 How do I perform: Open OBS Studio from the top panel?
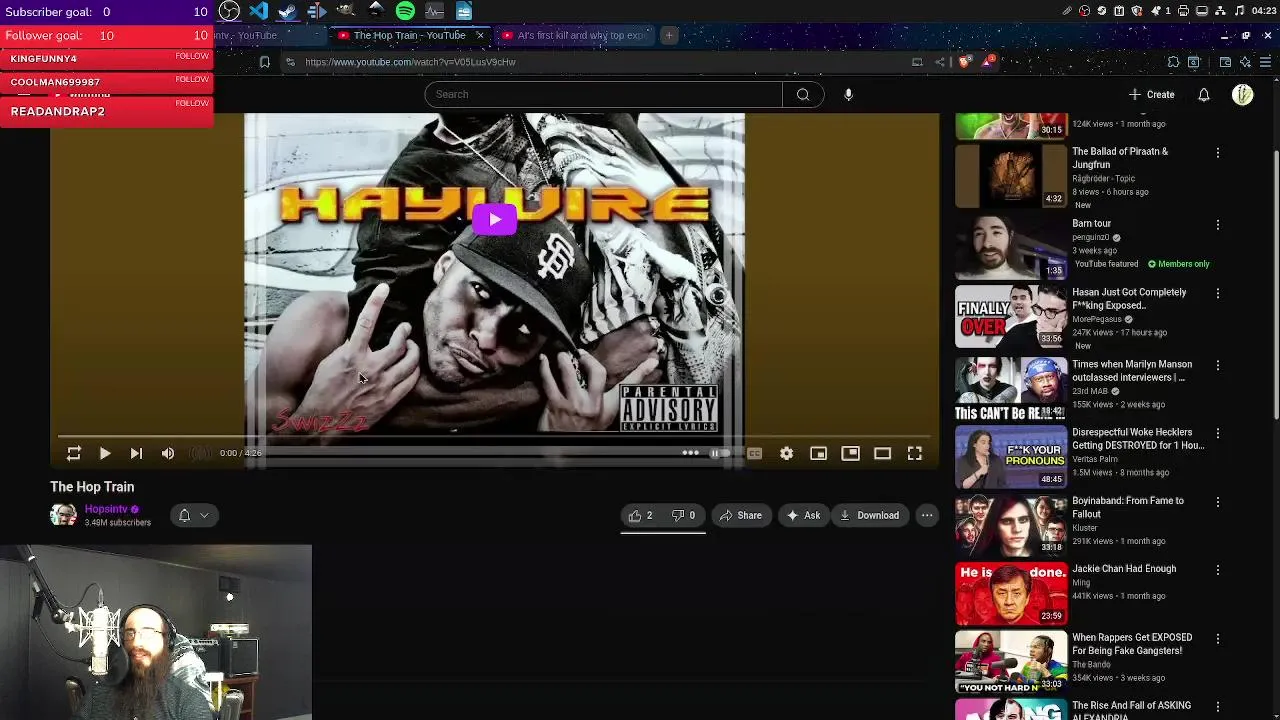pyautogui.click(x=229, y=11)
